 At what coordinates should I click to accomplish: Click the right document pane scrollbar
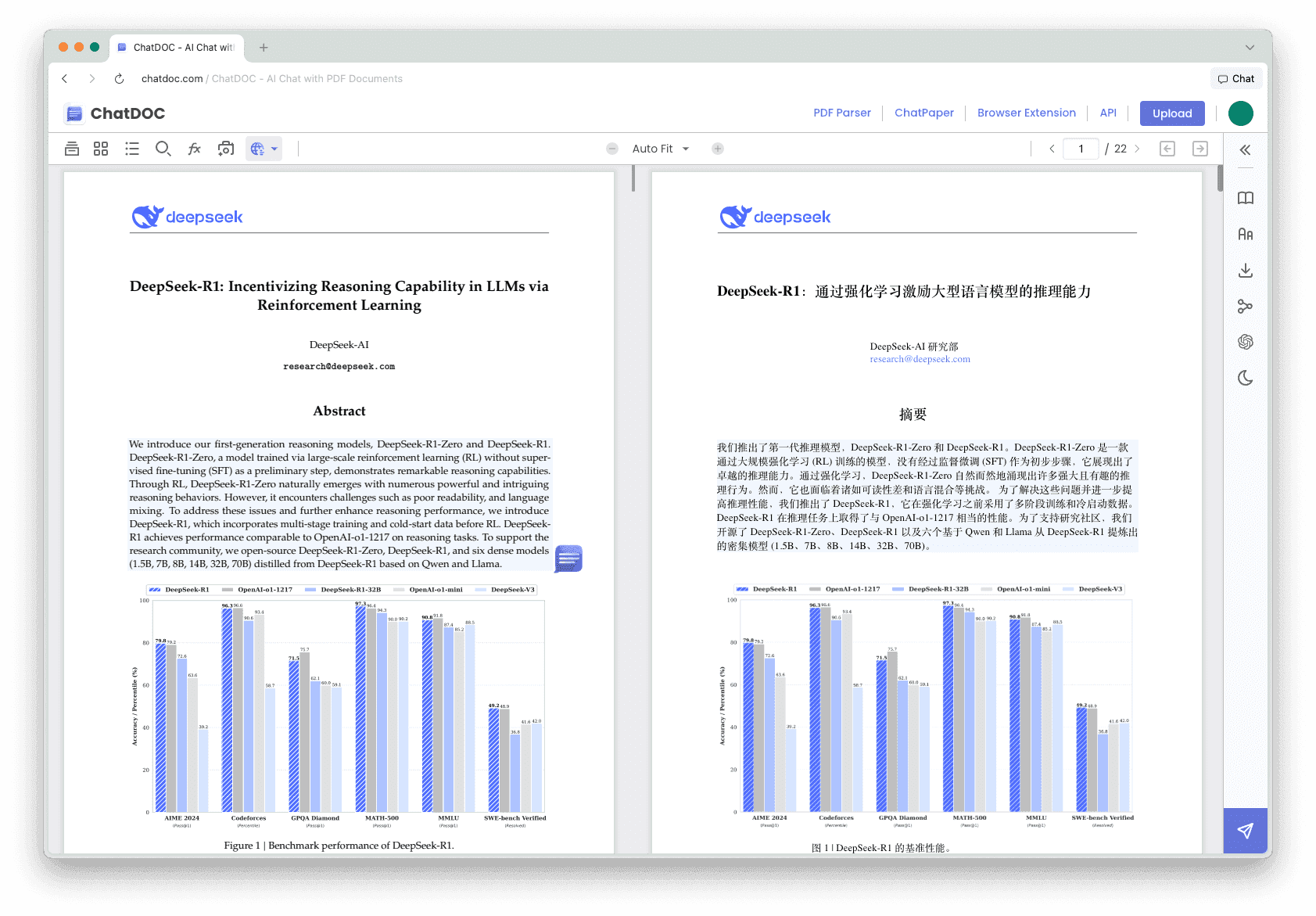point(1220,179)
